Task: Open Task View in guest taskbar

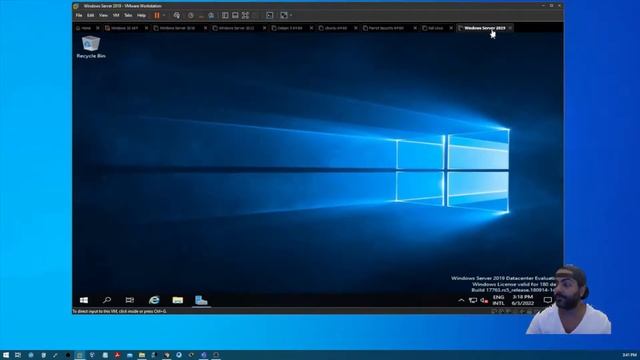Action: coord(130,300)
